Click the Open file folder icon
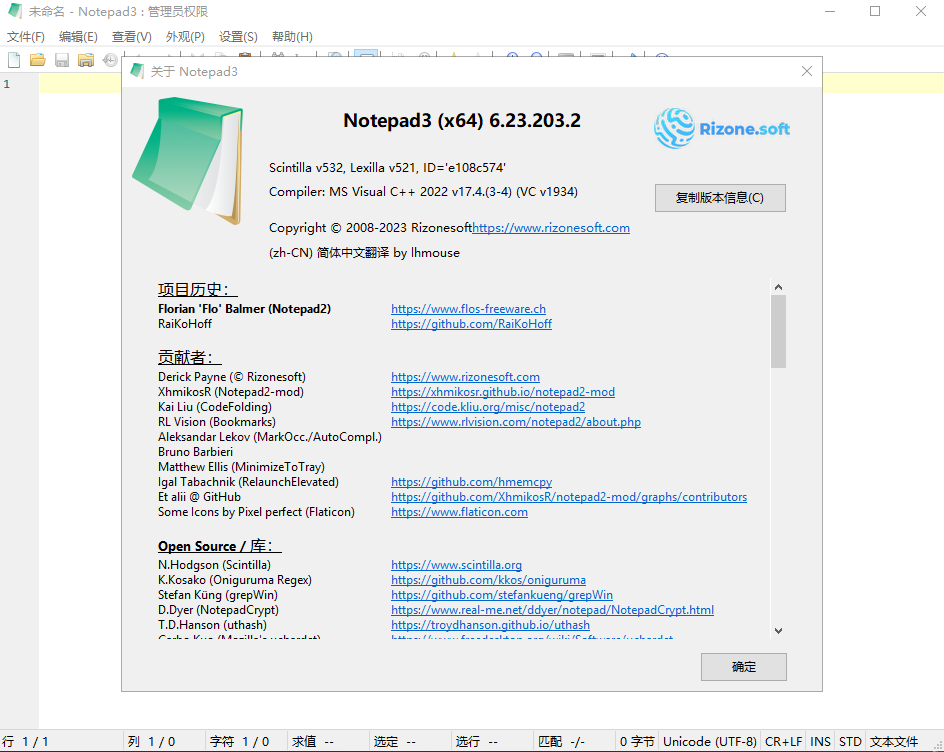The image size is (944, 752). click(38, 60)
